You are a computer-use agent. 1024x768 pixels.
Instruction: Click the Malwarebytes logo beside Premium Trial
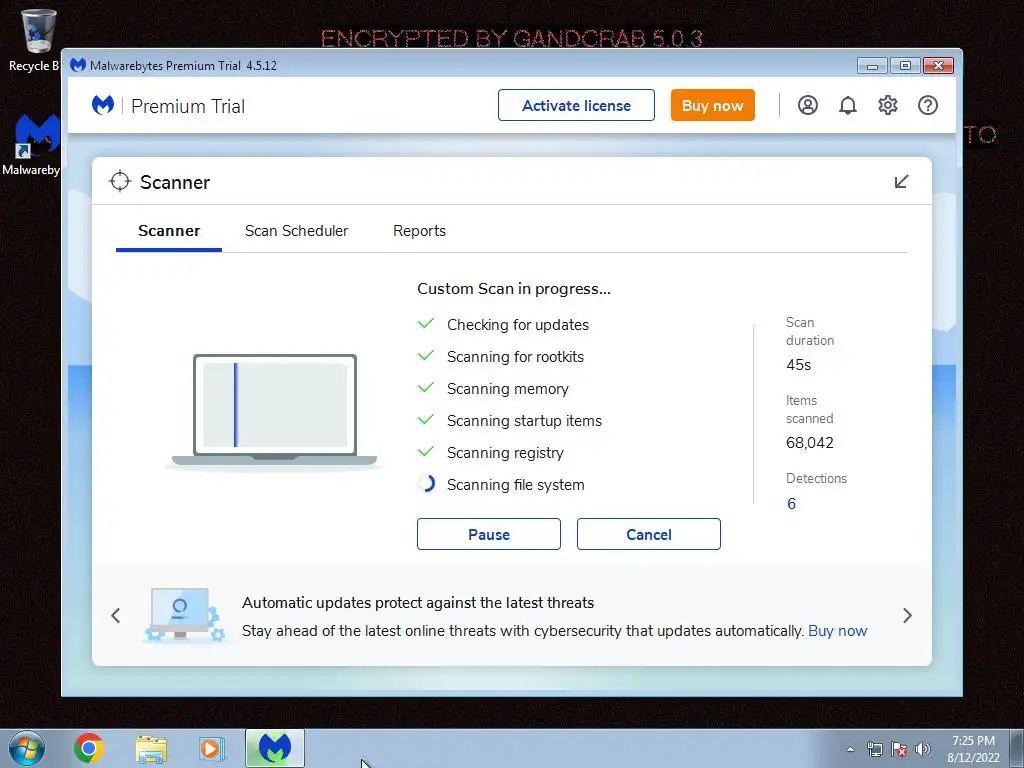point(103,105)
